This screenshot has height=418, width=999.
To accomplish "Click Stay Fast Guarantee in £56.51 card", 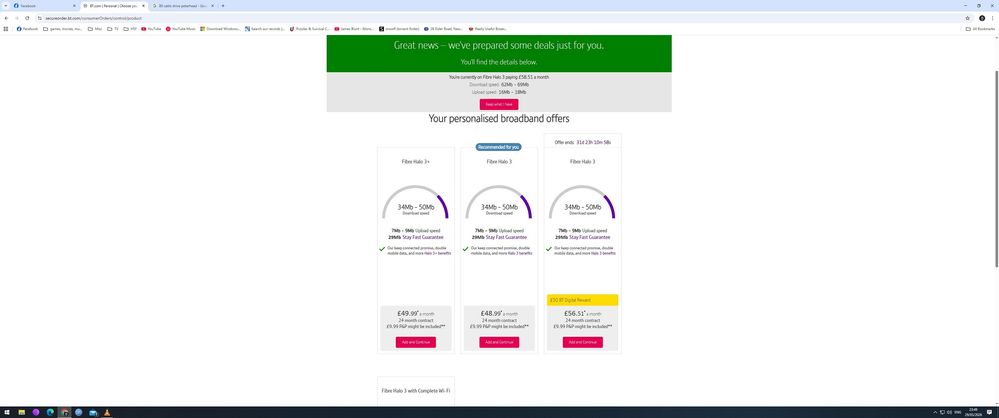I will [x=590, y=237].
